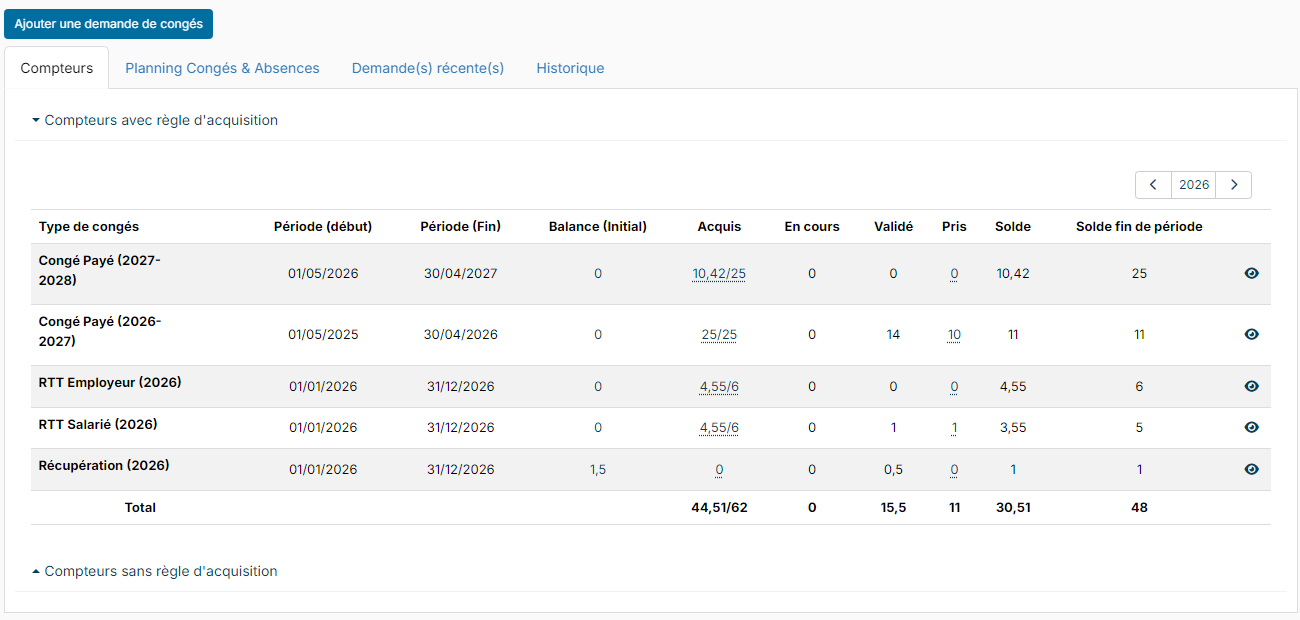Click acquired value 10,42/25
1300x620 pixels.
click(x=719, y=274)
